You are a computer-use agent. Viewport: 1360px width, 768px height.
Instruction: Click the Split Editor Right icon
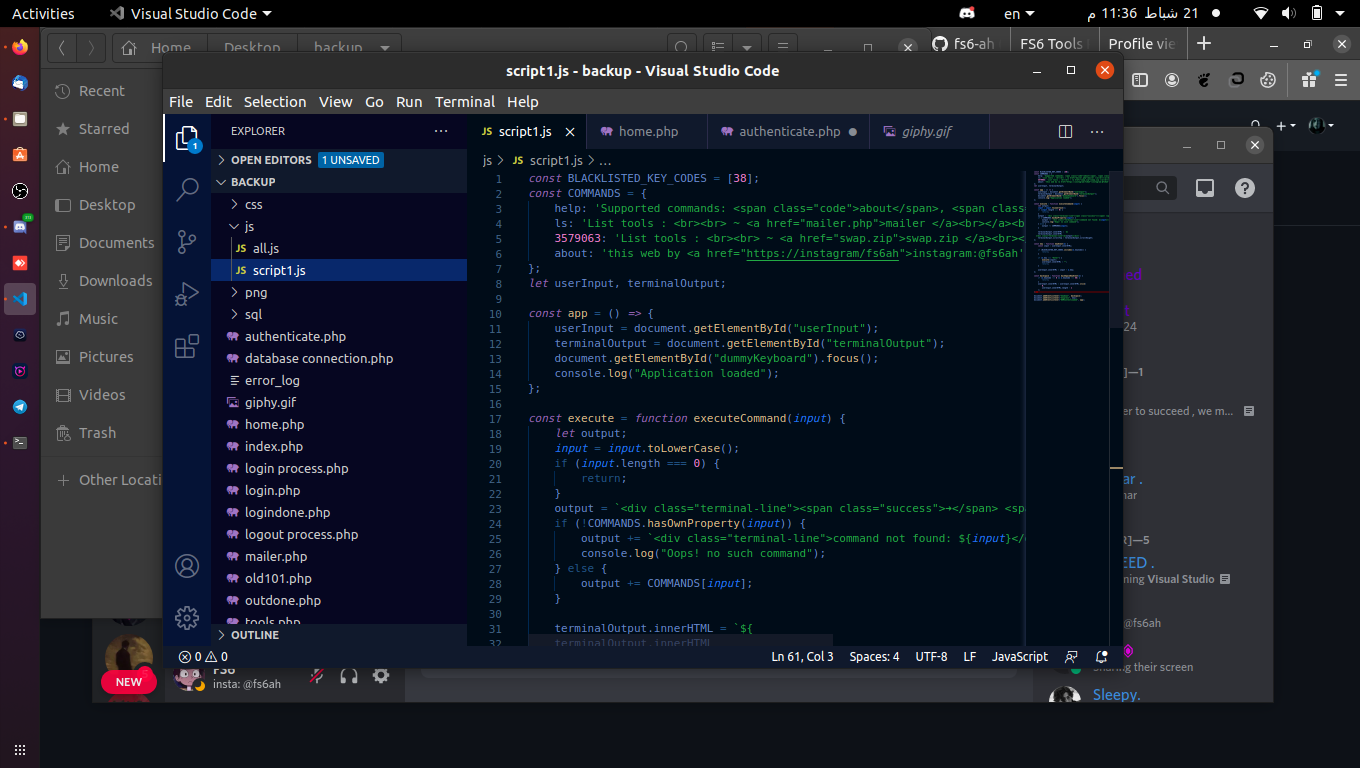[x=1065, y=132]
